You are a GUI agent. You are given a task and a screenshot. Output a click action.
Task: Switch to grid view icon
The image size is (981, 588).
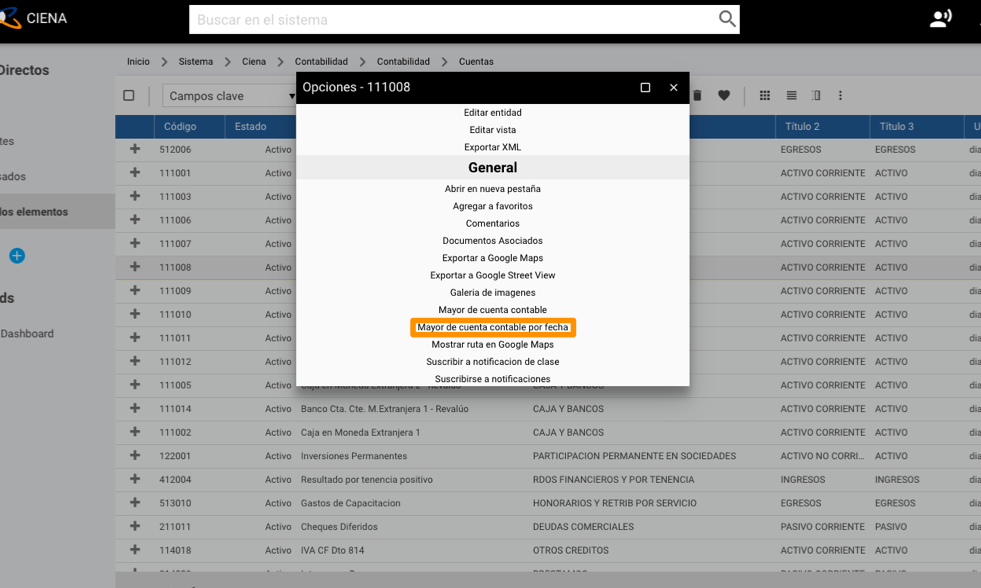[765, 96]
